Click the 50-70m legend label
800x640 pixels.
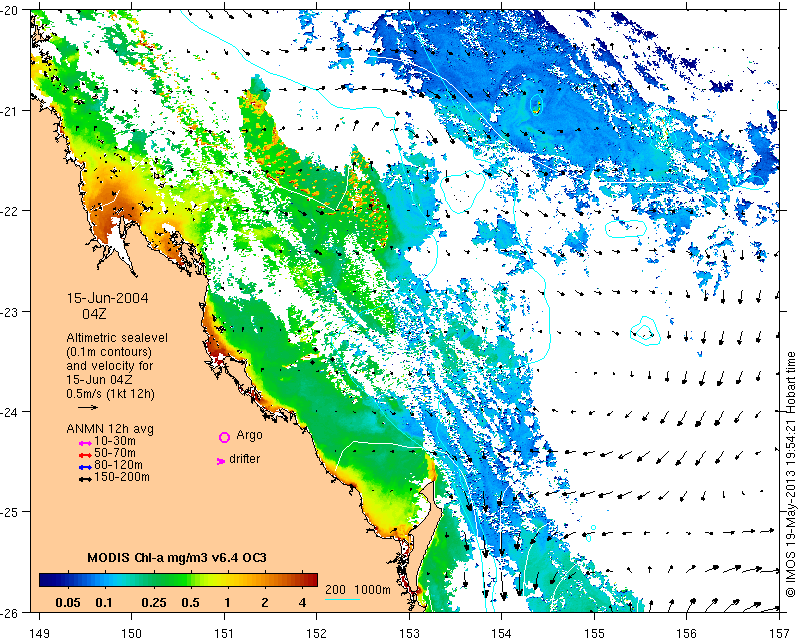click(115, 453)
